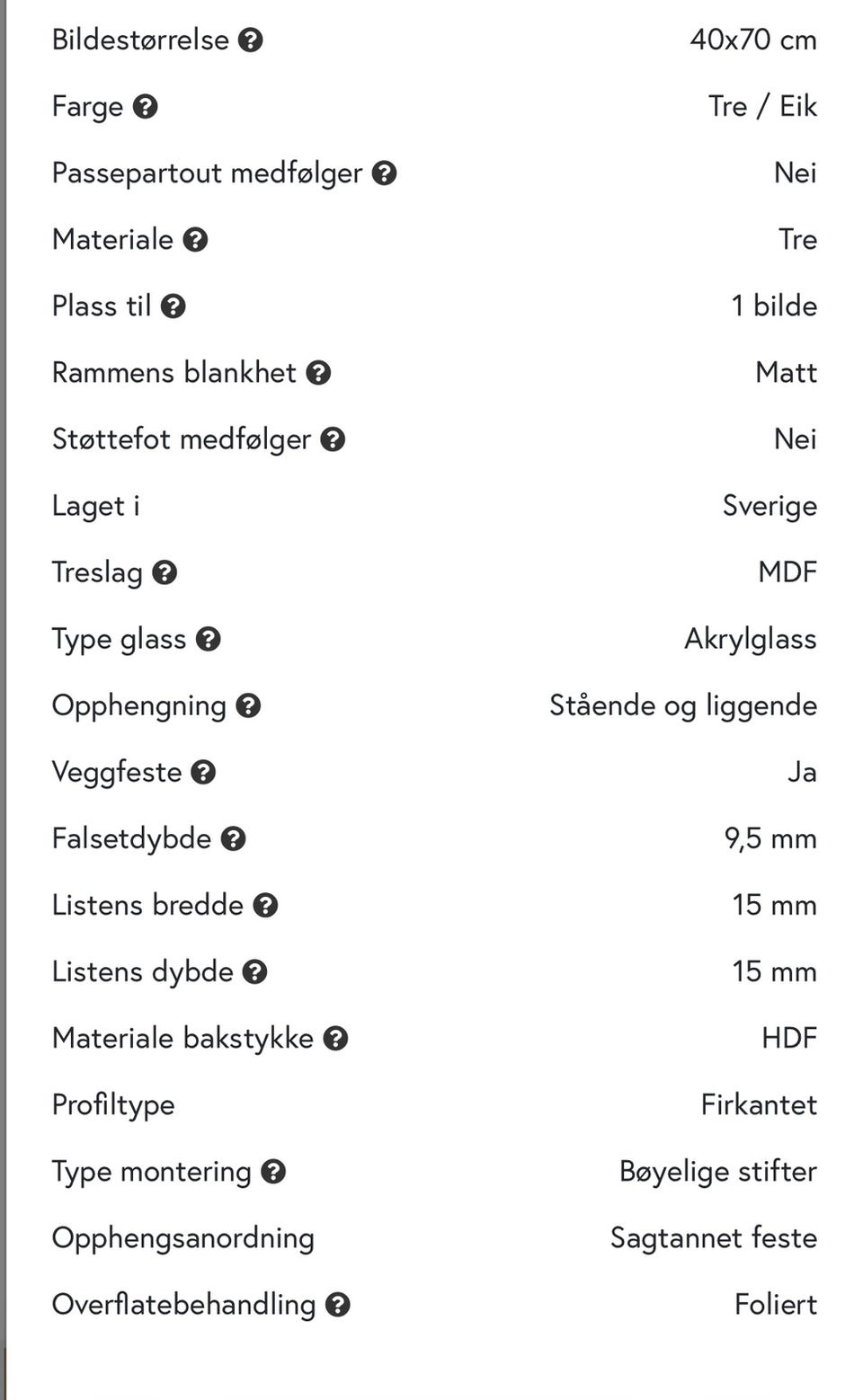Open the Materiale help tooltip icon

195,240
